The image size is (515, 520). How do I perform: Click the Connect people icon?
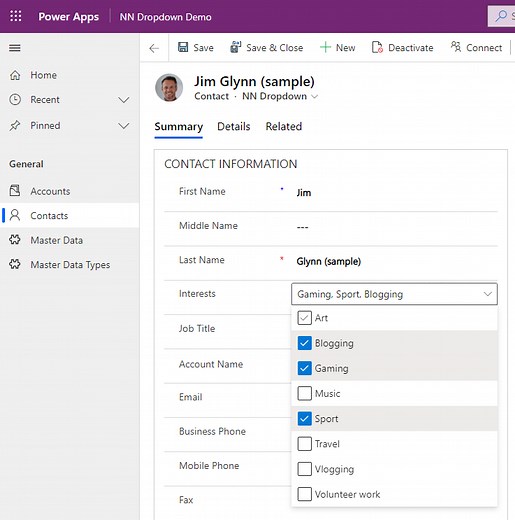456,47
